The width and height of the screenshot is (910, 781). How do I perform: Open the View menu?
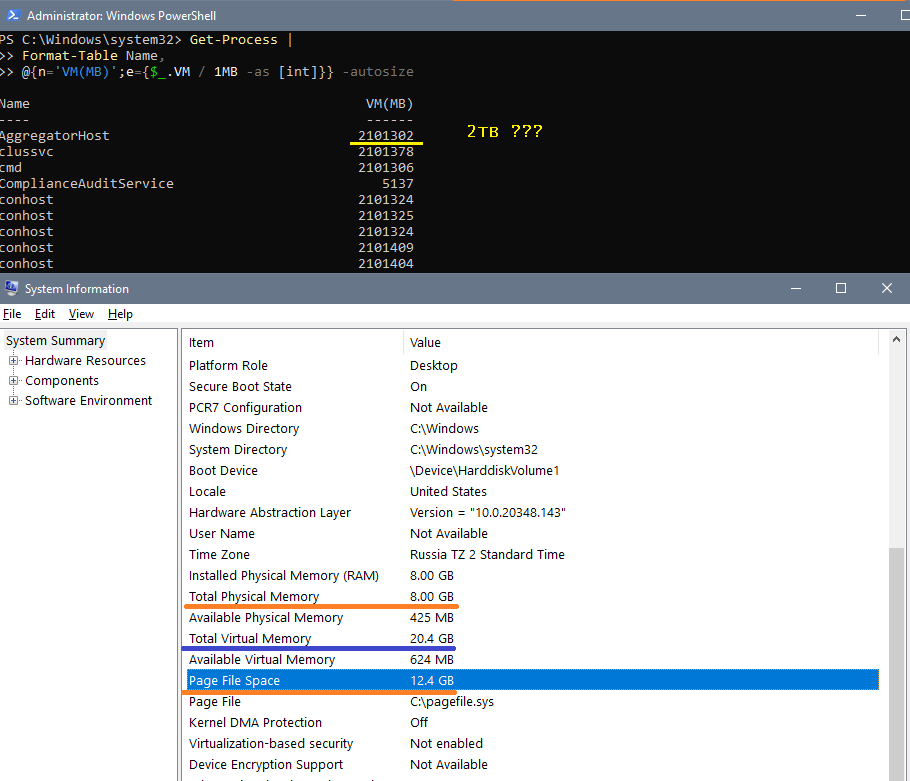(x=81, y=314)
